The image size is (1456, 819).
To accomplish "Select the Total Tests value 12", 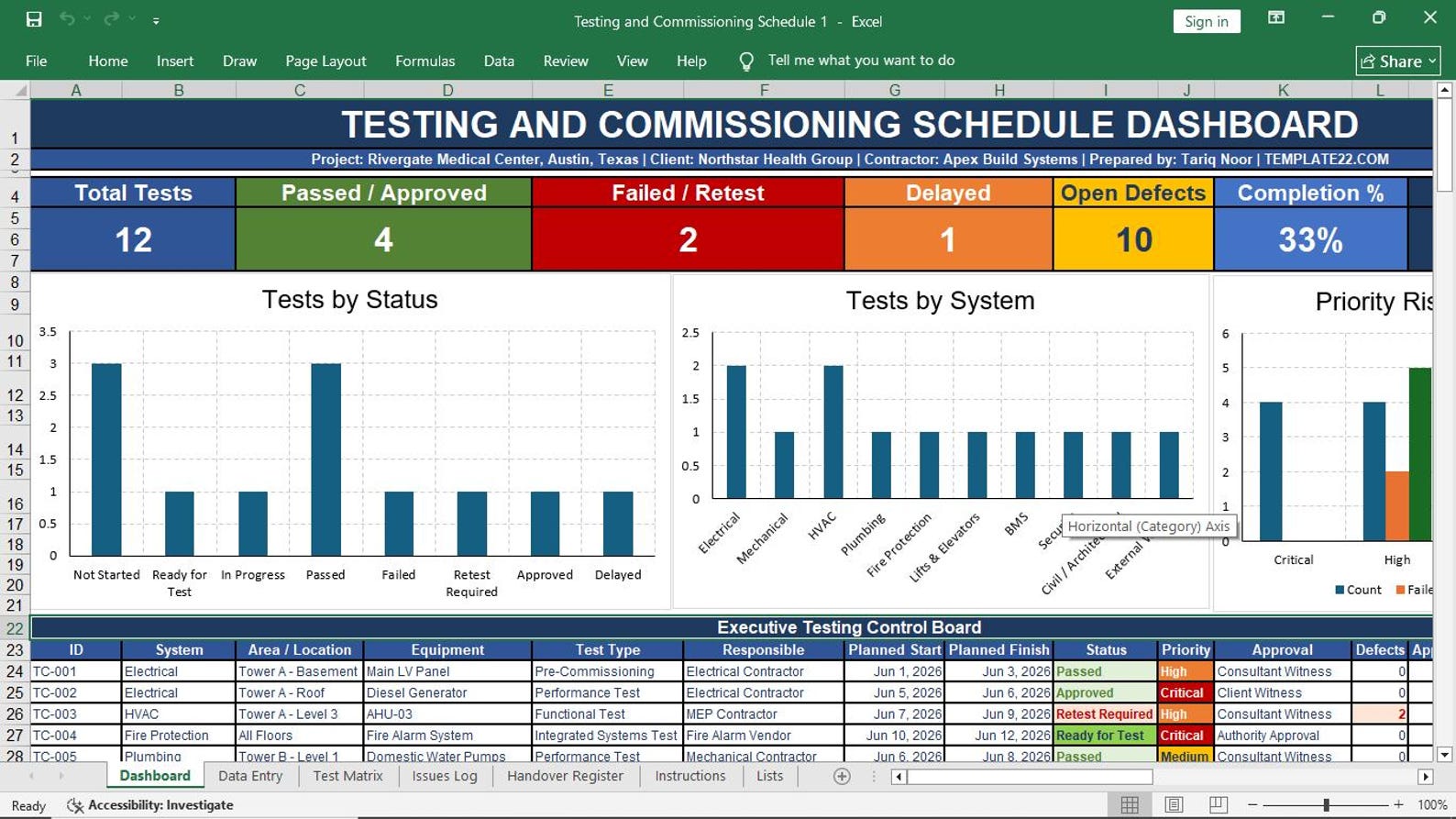I will 133,239.
